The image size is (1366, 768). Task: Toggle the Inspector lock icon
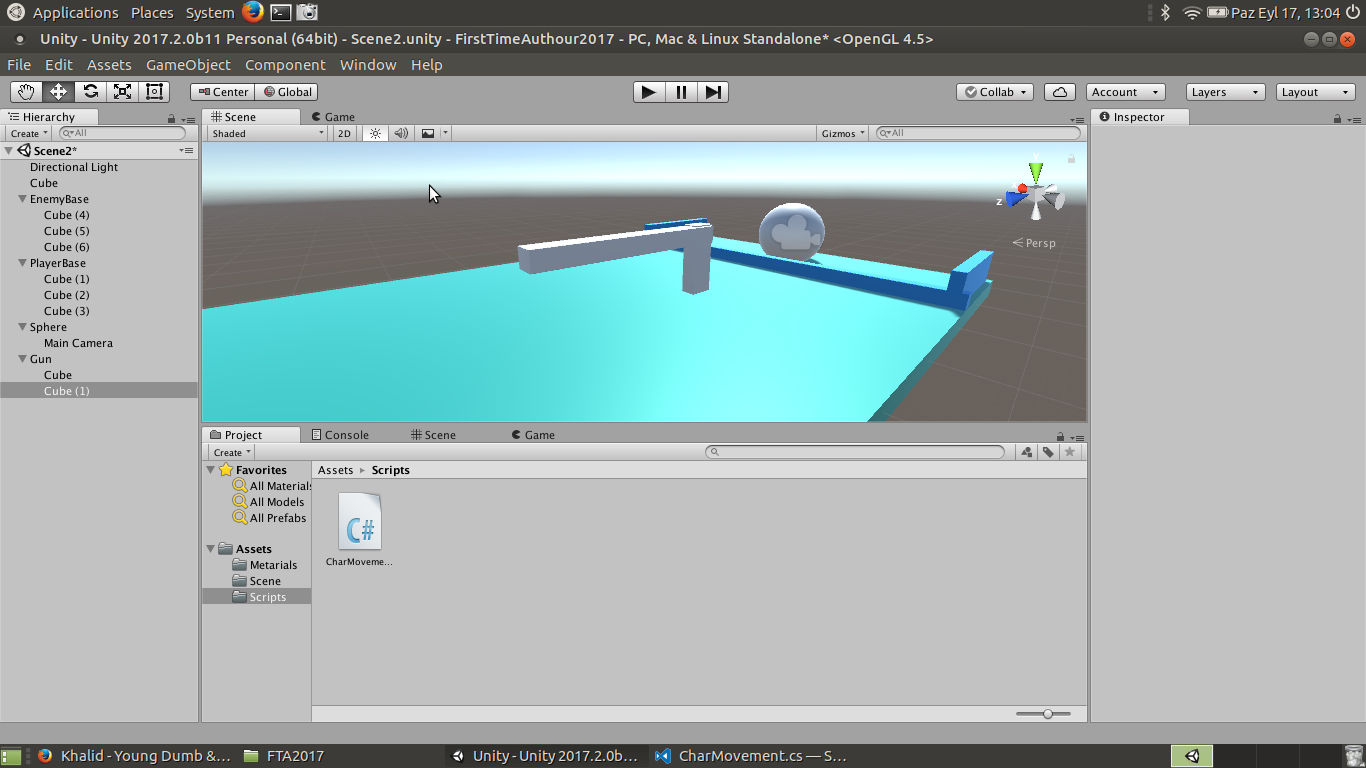pos(1337,118)
